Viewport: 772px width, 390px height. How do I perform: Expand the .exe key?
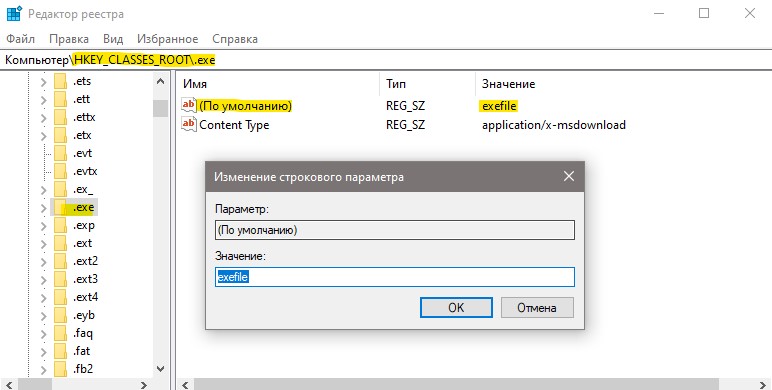[x=43, y=208]
